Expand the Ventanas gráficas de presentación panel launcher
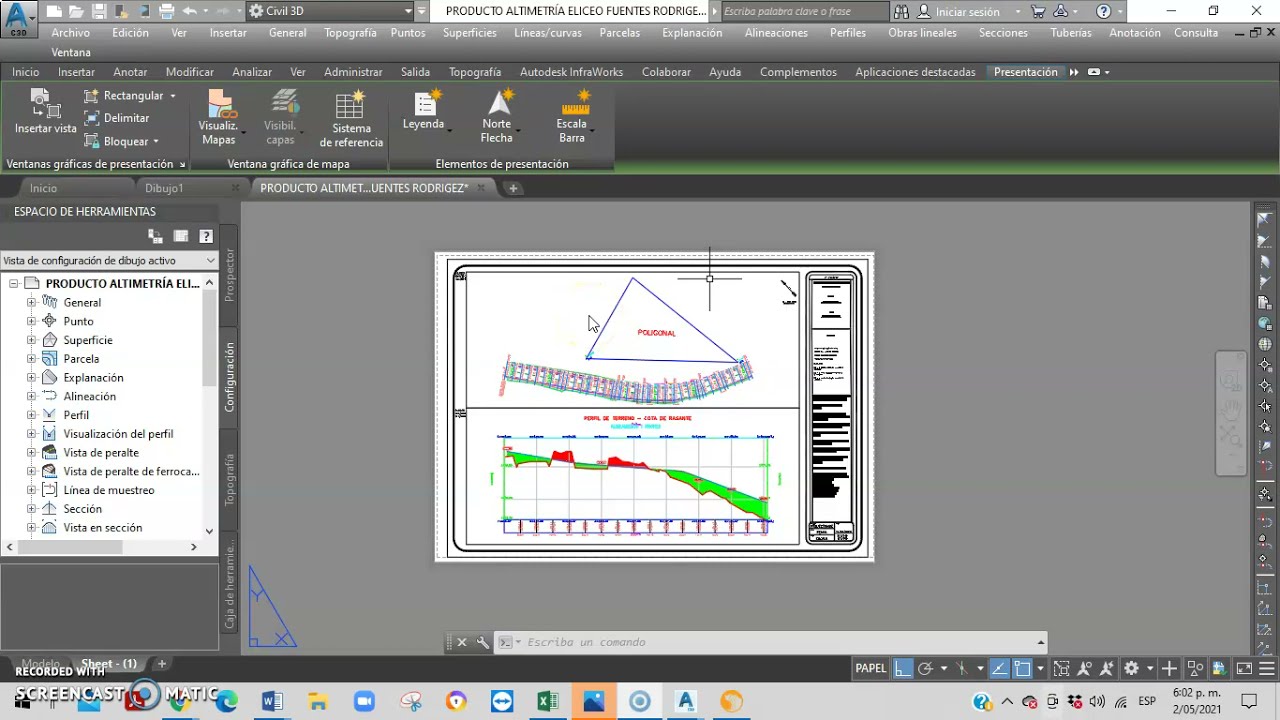1280x720 pixels. point(182,164)
